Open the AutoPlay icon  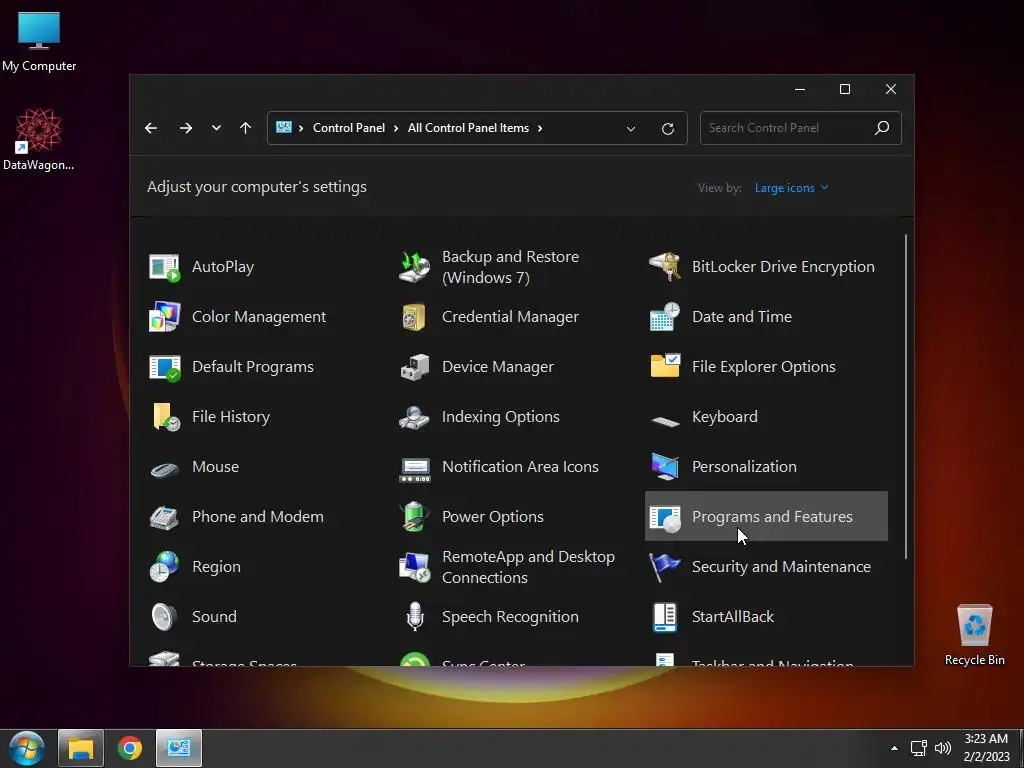[x=164, y=267]
